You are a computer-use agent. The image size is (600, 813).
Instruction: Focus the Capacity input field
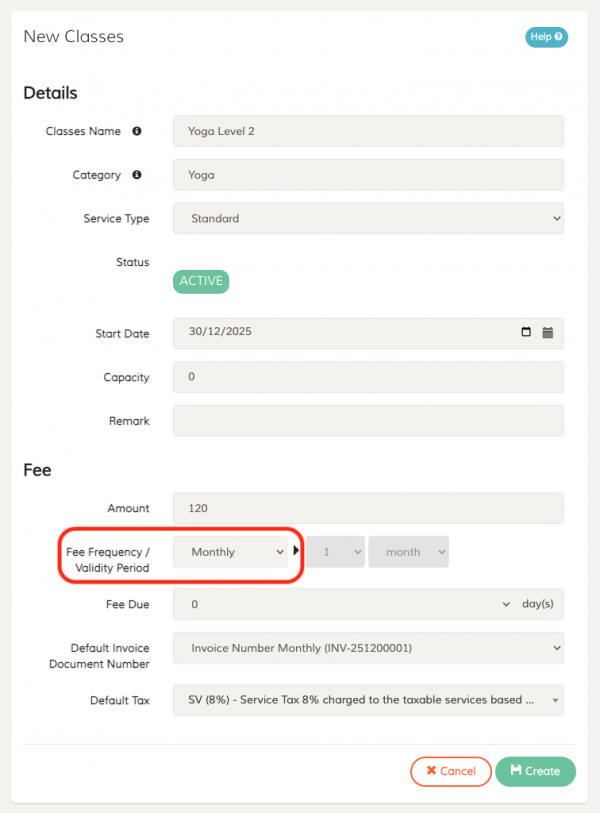coord(368,377)
